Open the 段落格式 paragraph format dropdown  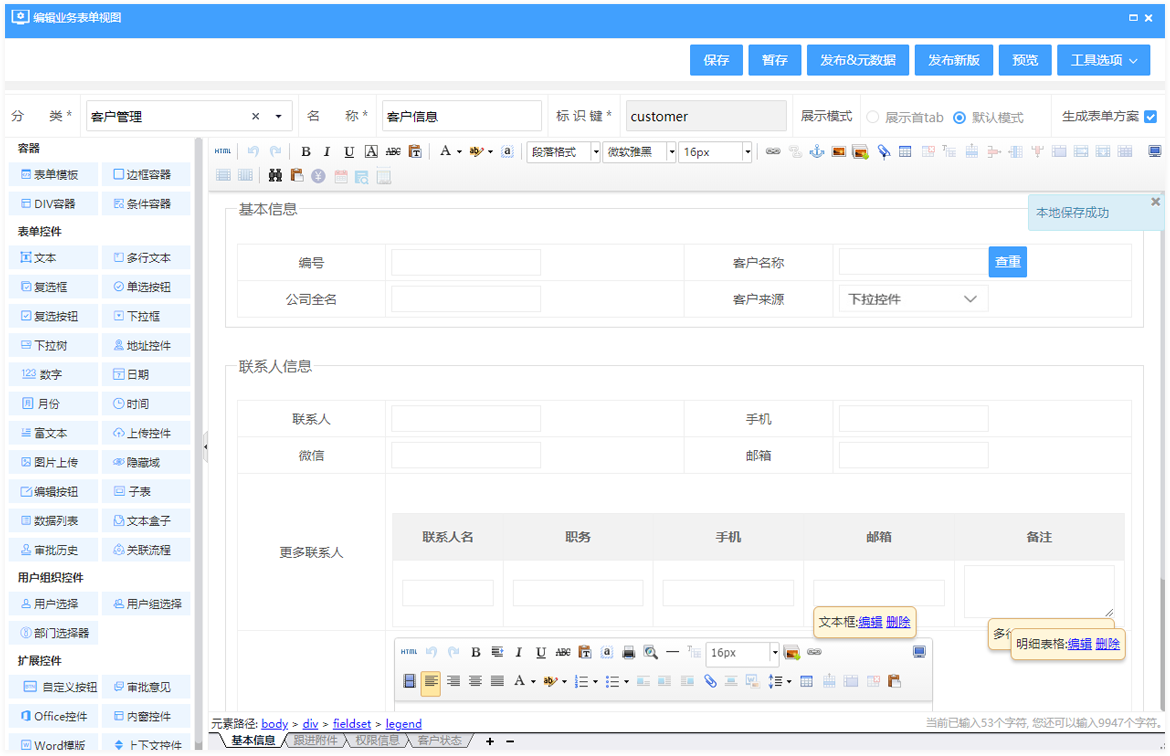point(564,152)
